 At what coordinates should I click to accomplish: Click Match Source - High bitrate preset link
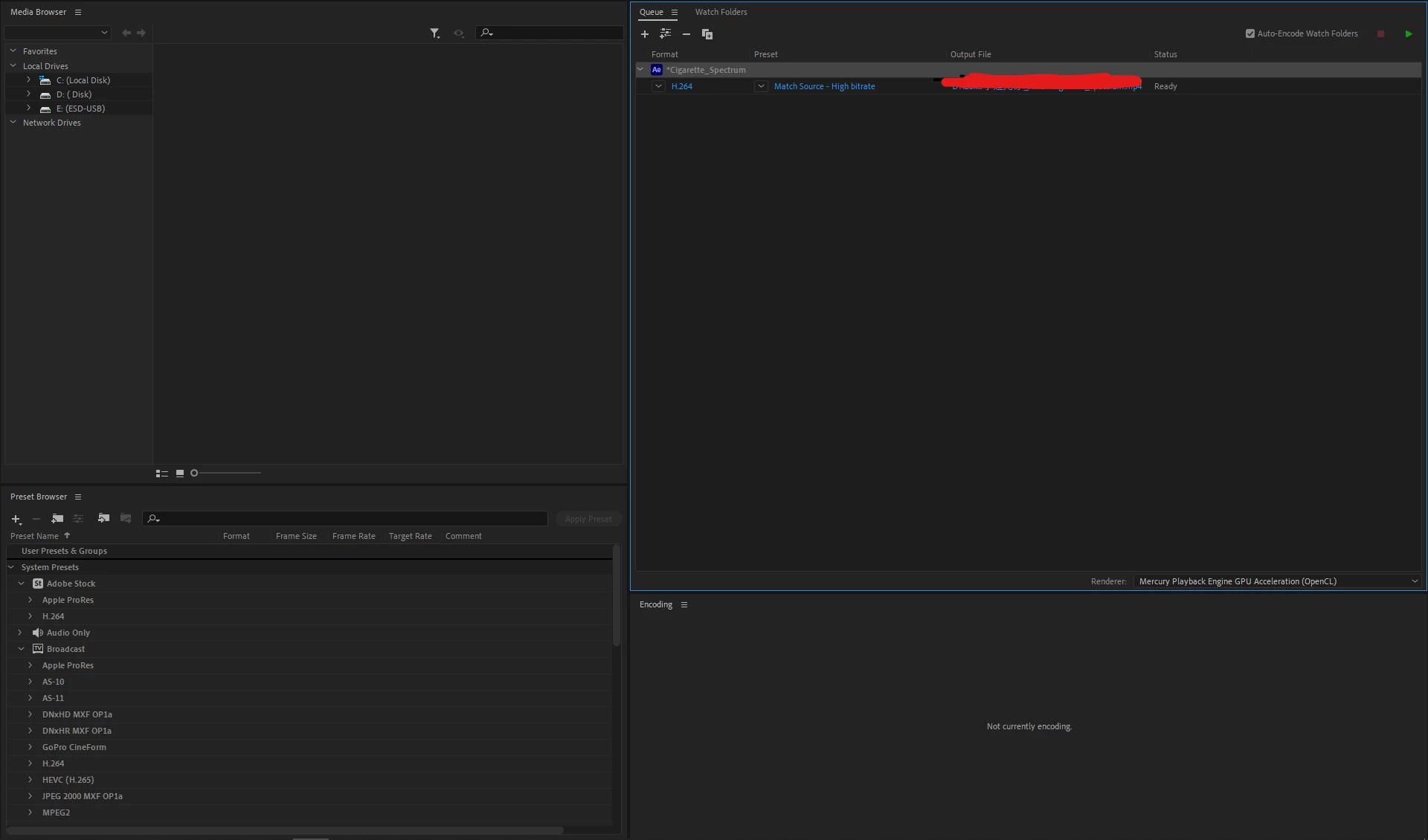824,86
